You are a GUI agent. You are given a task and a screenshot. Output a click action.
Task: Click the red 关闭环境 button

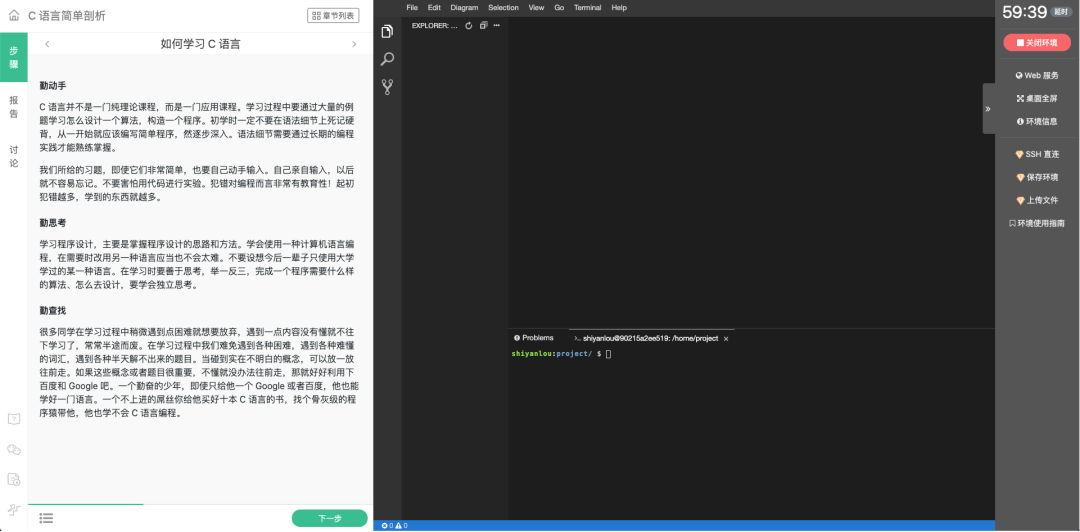(1037, 42)
